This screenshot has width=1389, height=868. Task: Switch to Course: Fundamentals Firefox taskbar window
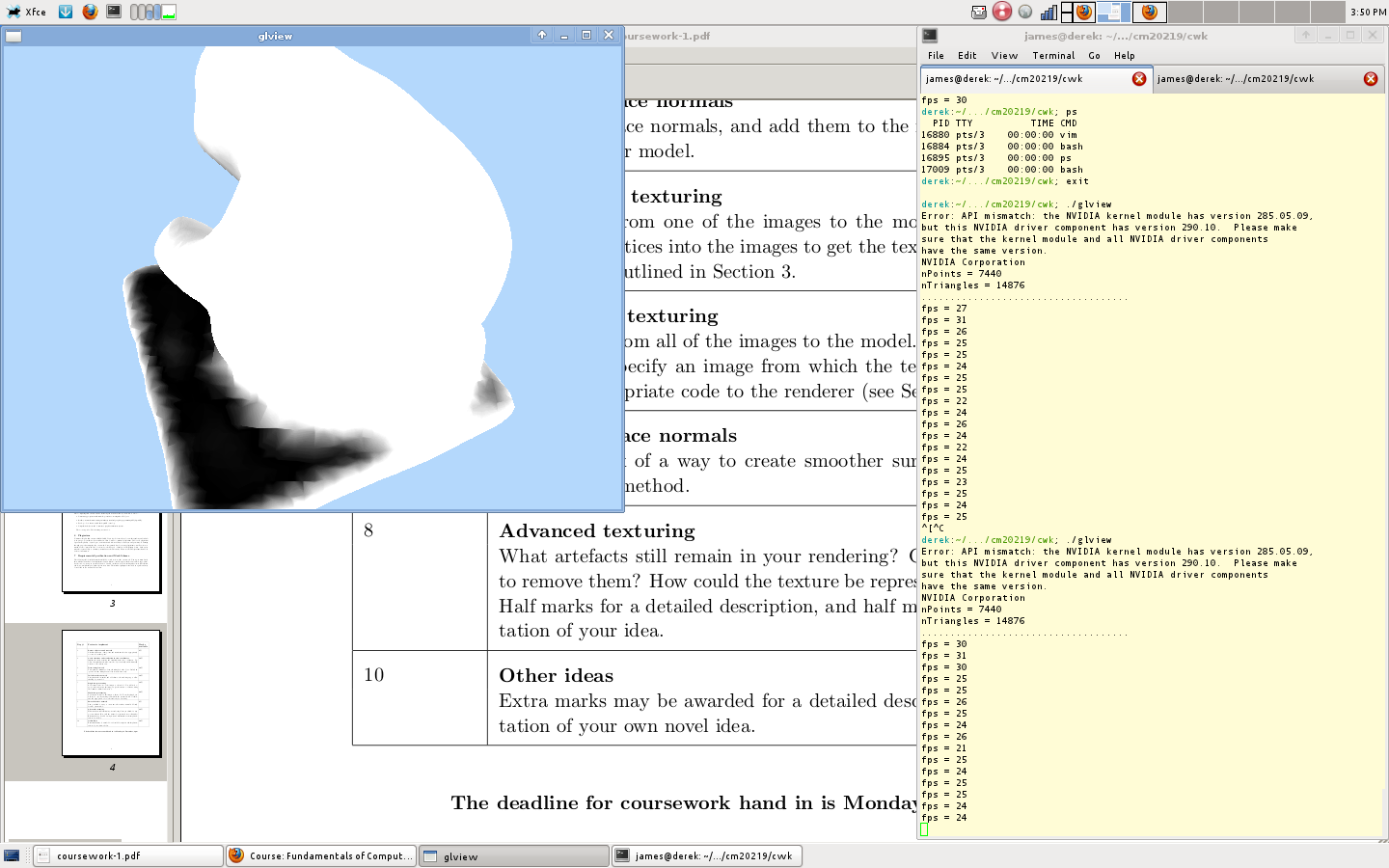pos(321,855)
